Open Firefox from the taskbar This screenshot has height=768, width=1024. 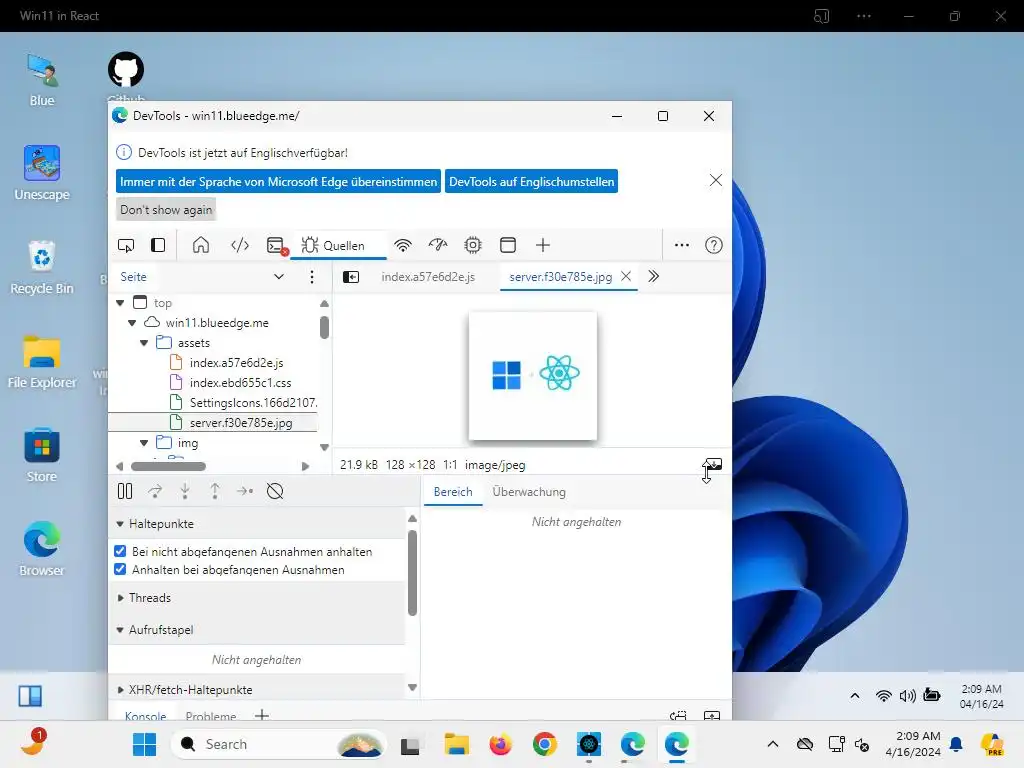click(501, 744)
